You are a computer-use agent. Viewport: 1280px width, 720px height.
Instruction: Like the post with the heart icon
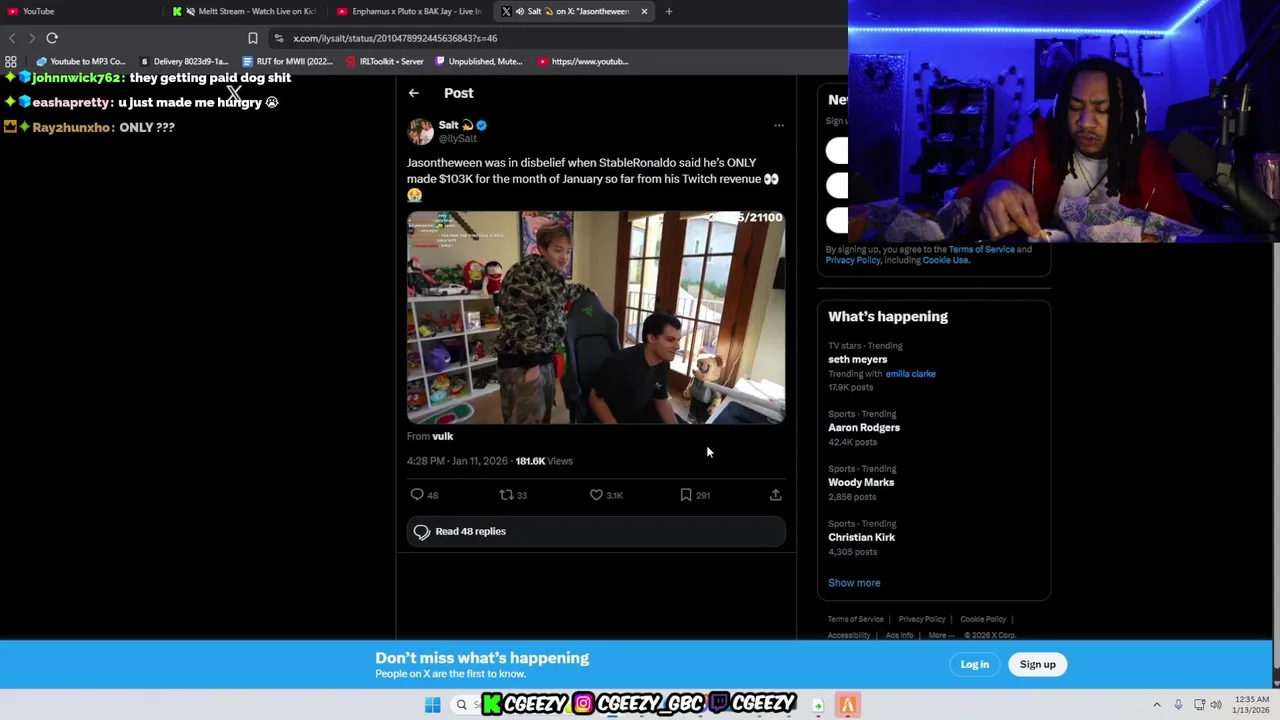(596, 495)
